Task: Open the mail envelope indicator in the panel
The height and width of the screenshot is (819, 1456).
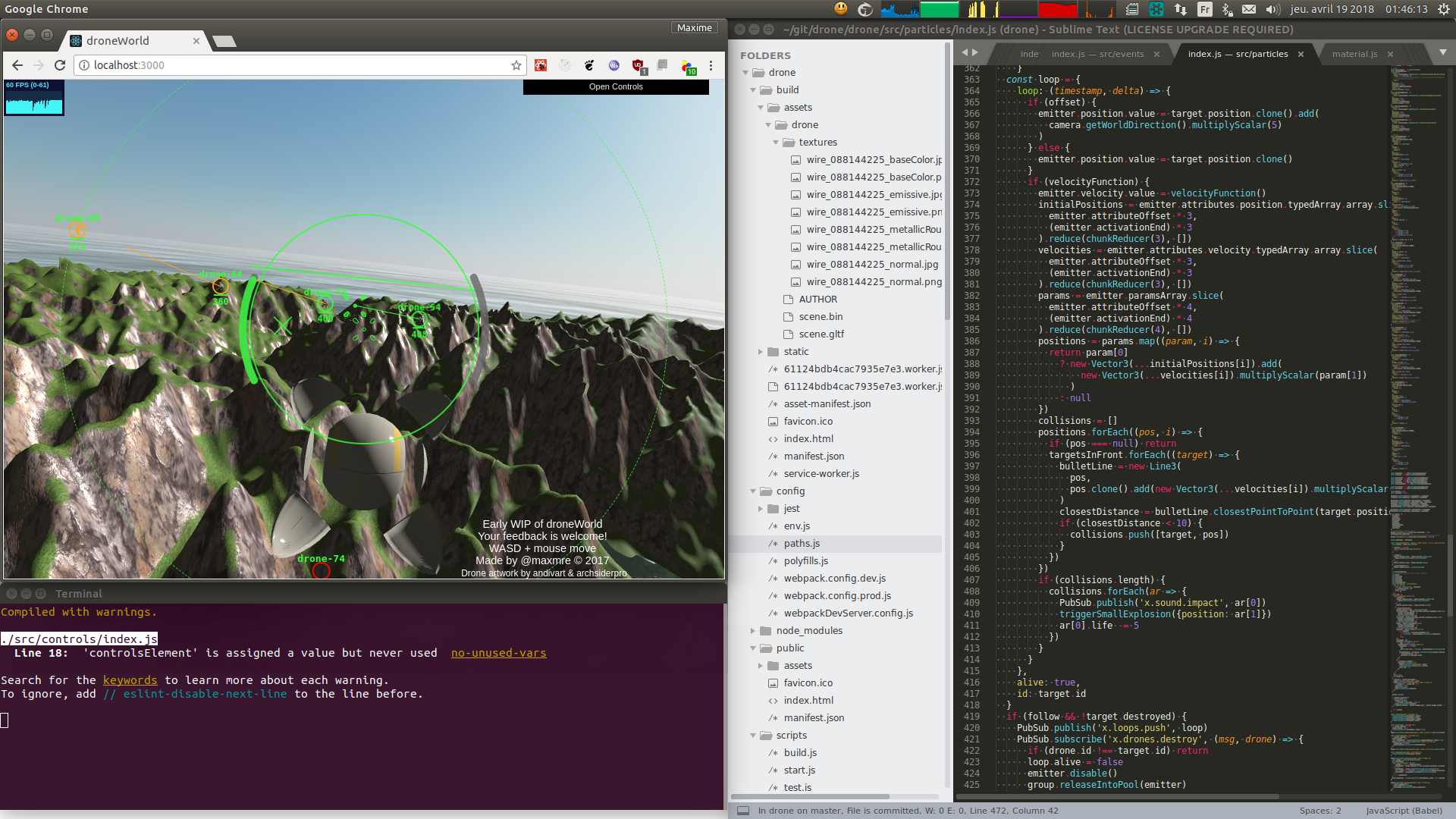Action: point(1249,10)
